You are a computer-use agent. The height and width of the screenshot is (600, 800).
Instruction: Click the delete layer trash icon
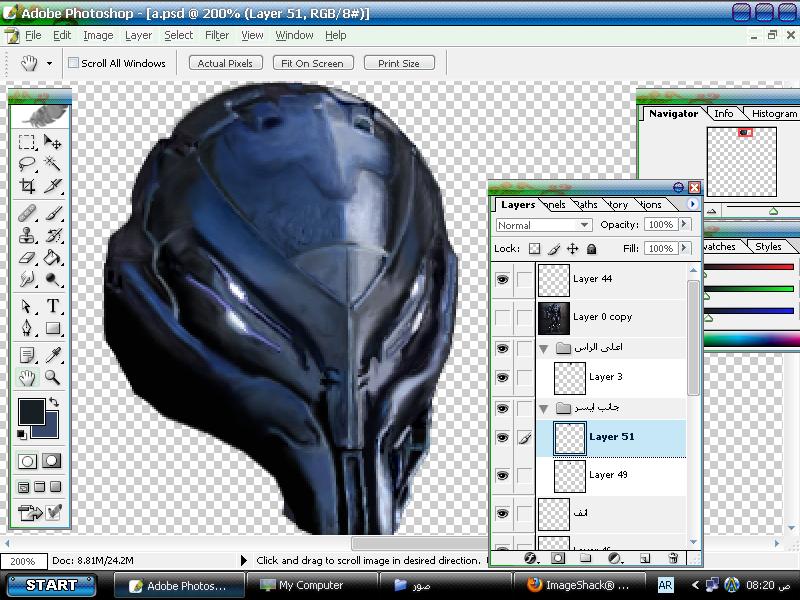(673, 558)
